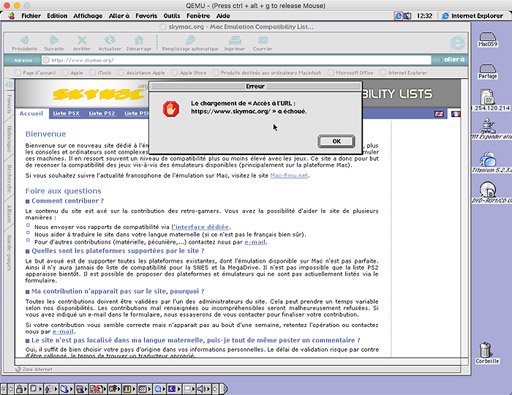
Task: Open the Aller à menu
Action: click(119, 16)
